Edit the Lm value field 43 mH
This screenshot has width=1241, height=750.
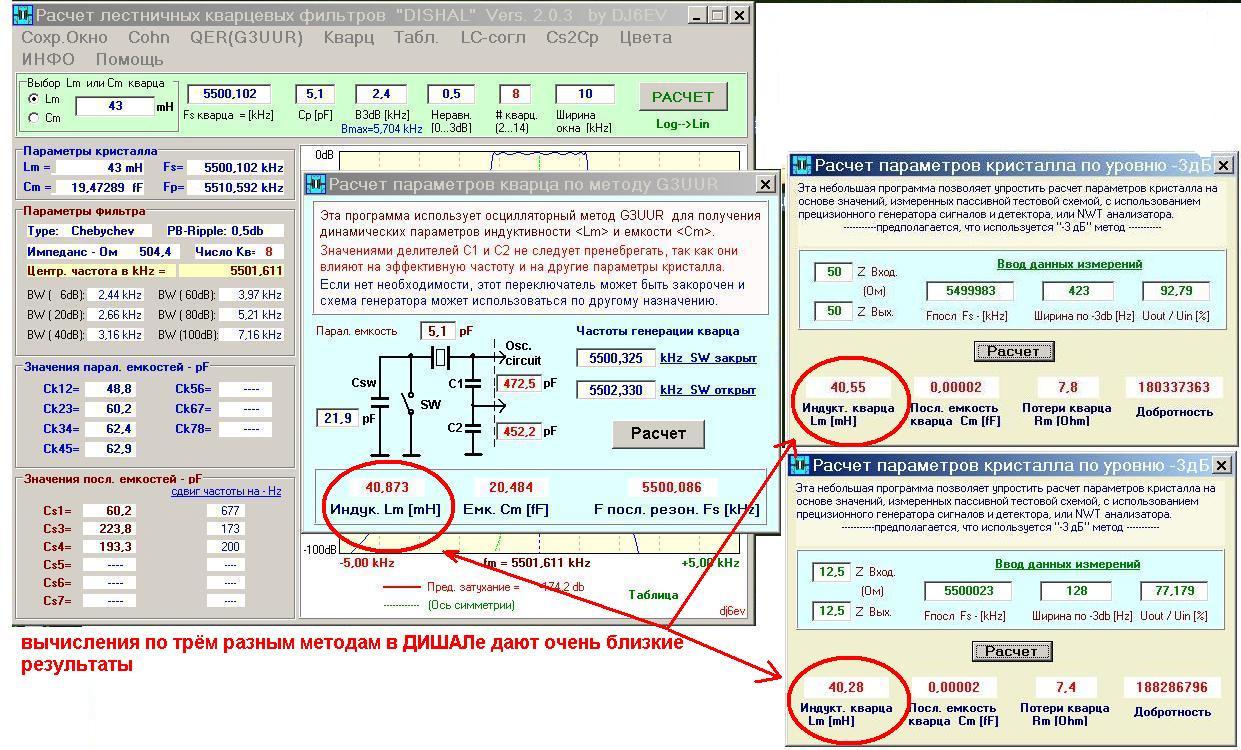(x=115, y=106)
